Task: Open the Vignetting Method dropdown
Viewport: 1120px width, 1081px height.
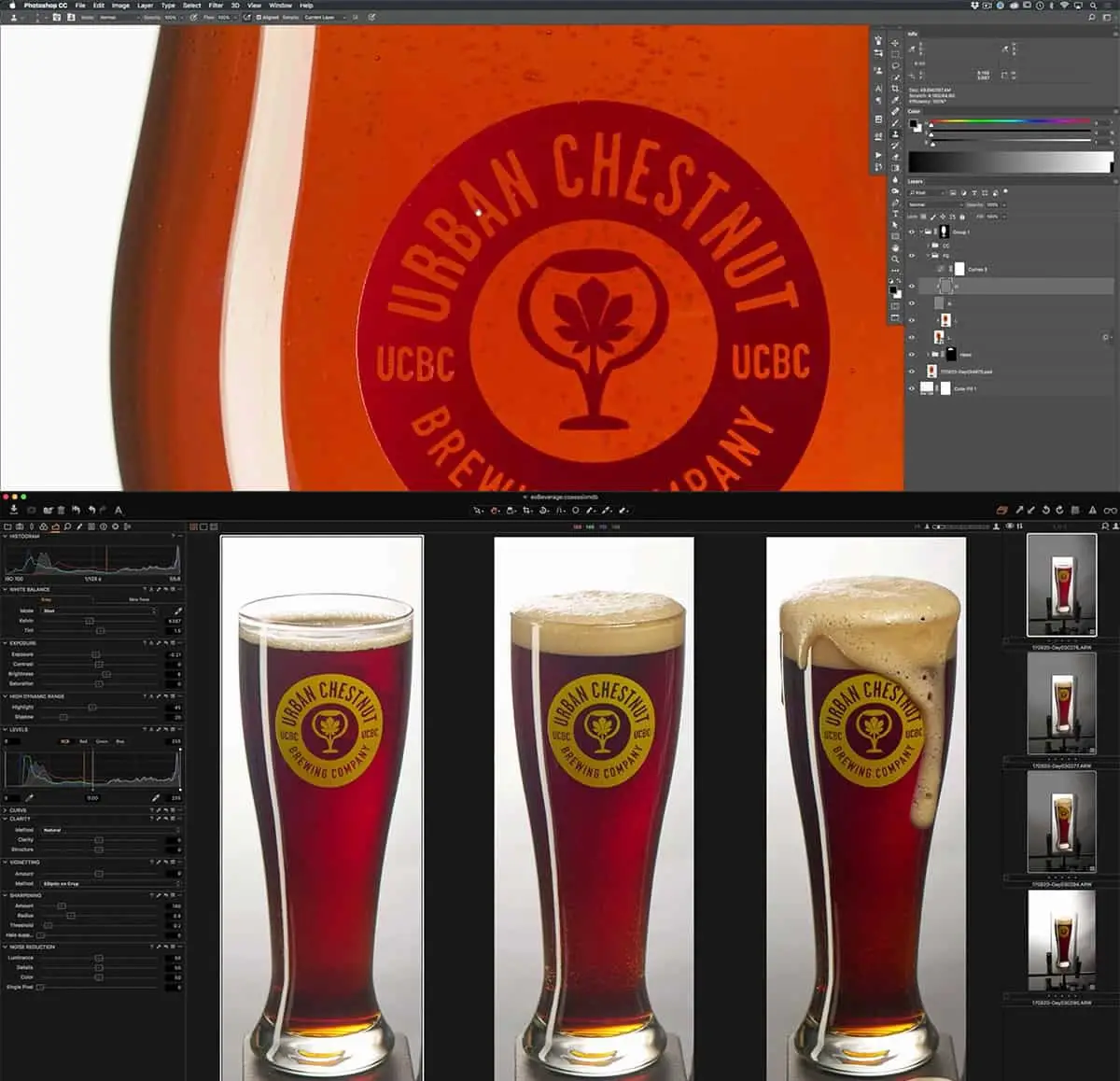Action: [109, 883]
